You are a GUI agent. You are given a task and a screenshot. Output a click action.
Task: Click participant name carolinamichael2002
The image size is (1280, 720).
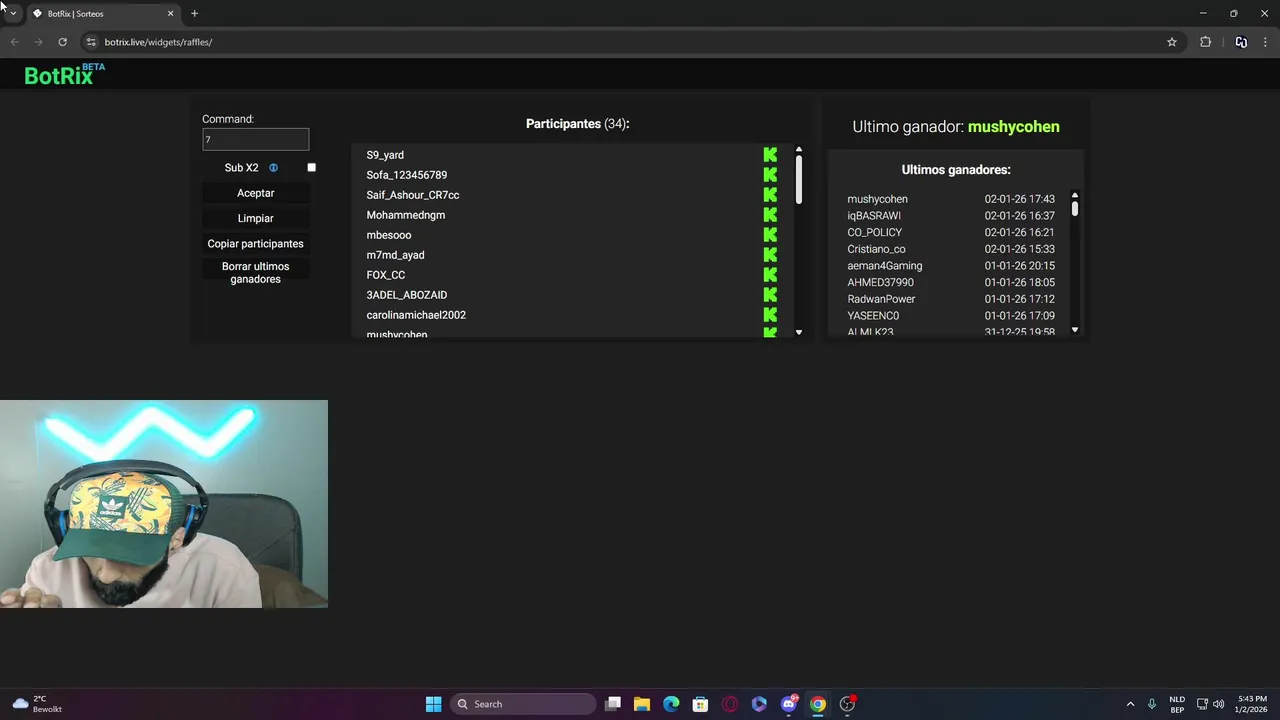pyautogui.click(x=416, y=315)
